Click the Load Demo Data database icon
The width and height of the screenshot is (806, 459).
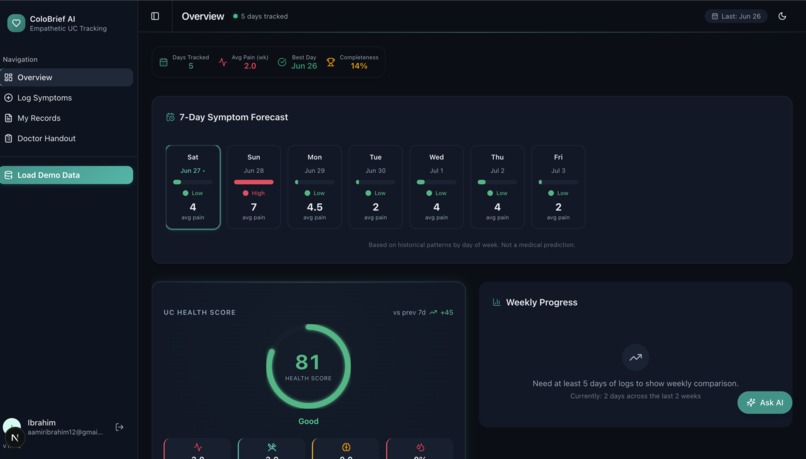coord(8,175)
